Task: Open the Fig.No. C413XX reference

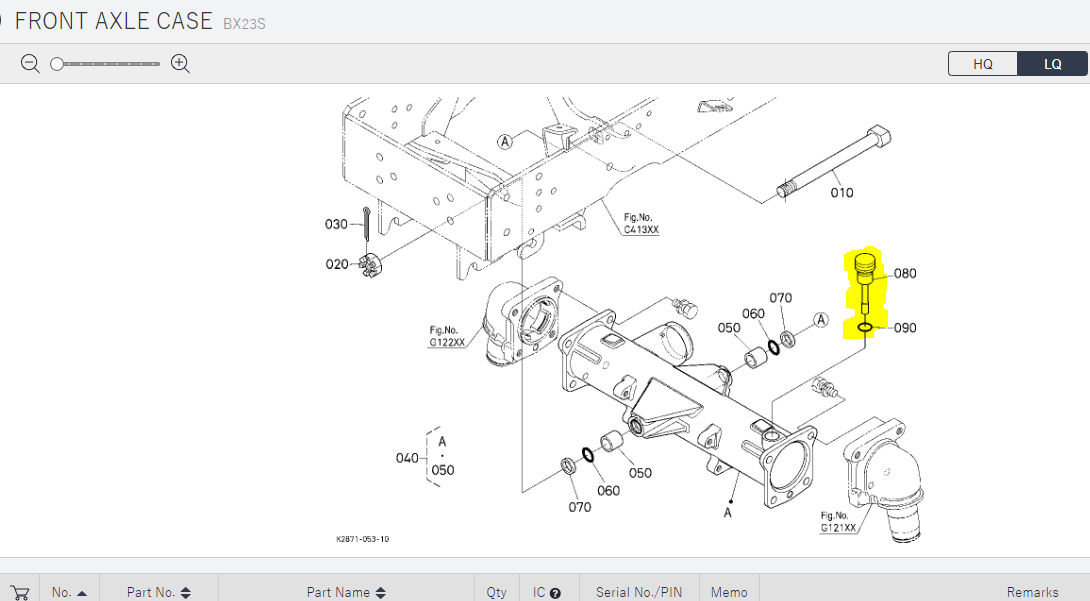Action: [641, 223]
